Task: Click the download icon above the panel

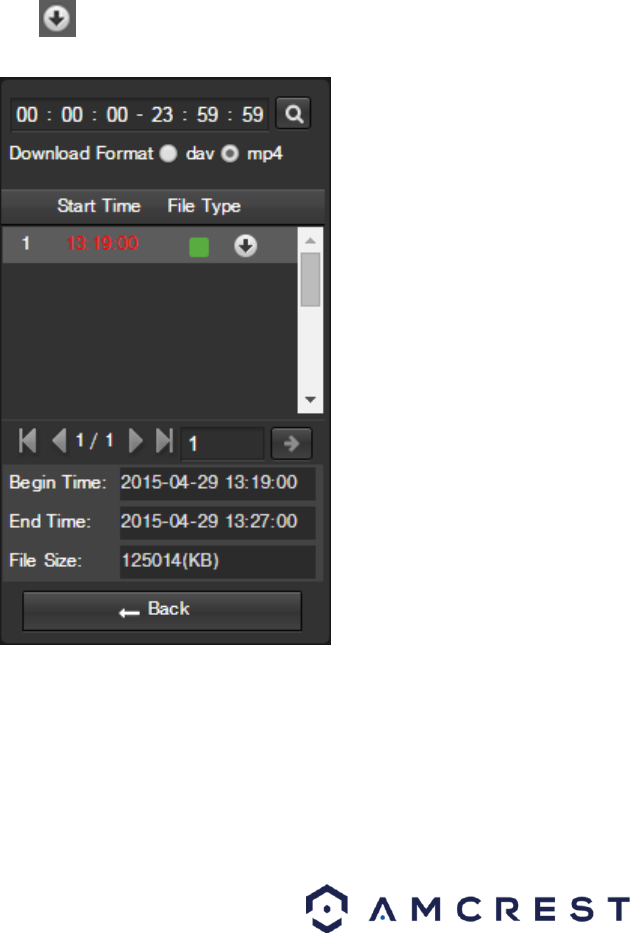Action: click(x=57, y=18)
